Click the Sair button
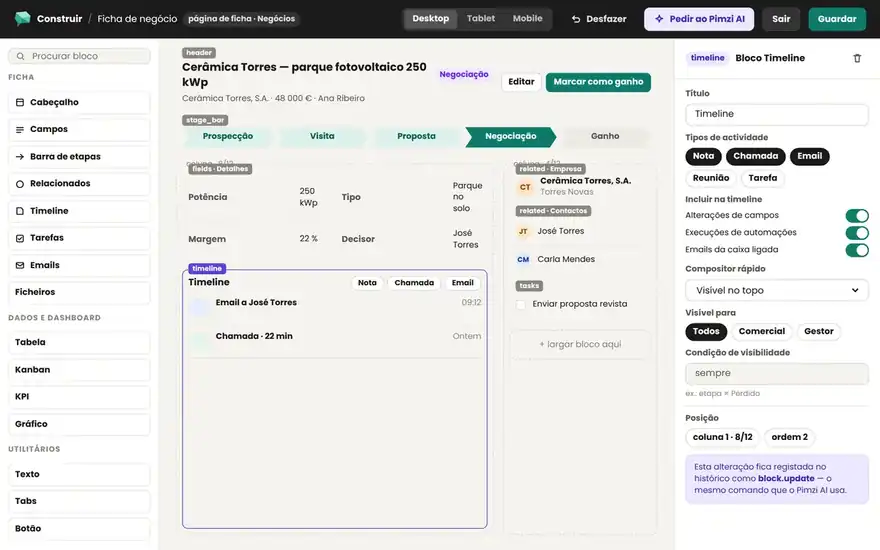Viewport: 880px width, 550px height. (x=781, y=19)
